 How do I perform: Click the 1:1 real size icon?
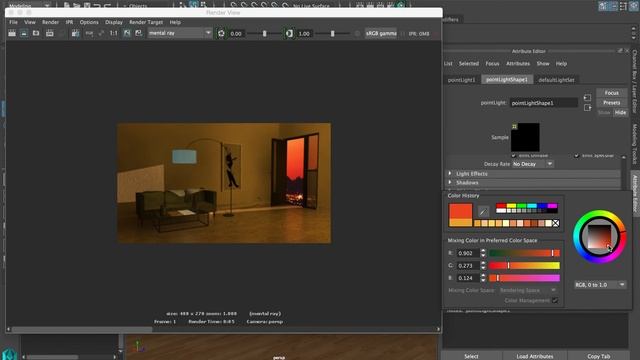pyautogui.click(x=113, y=33)
